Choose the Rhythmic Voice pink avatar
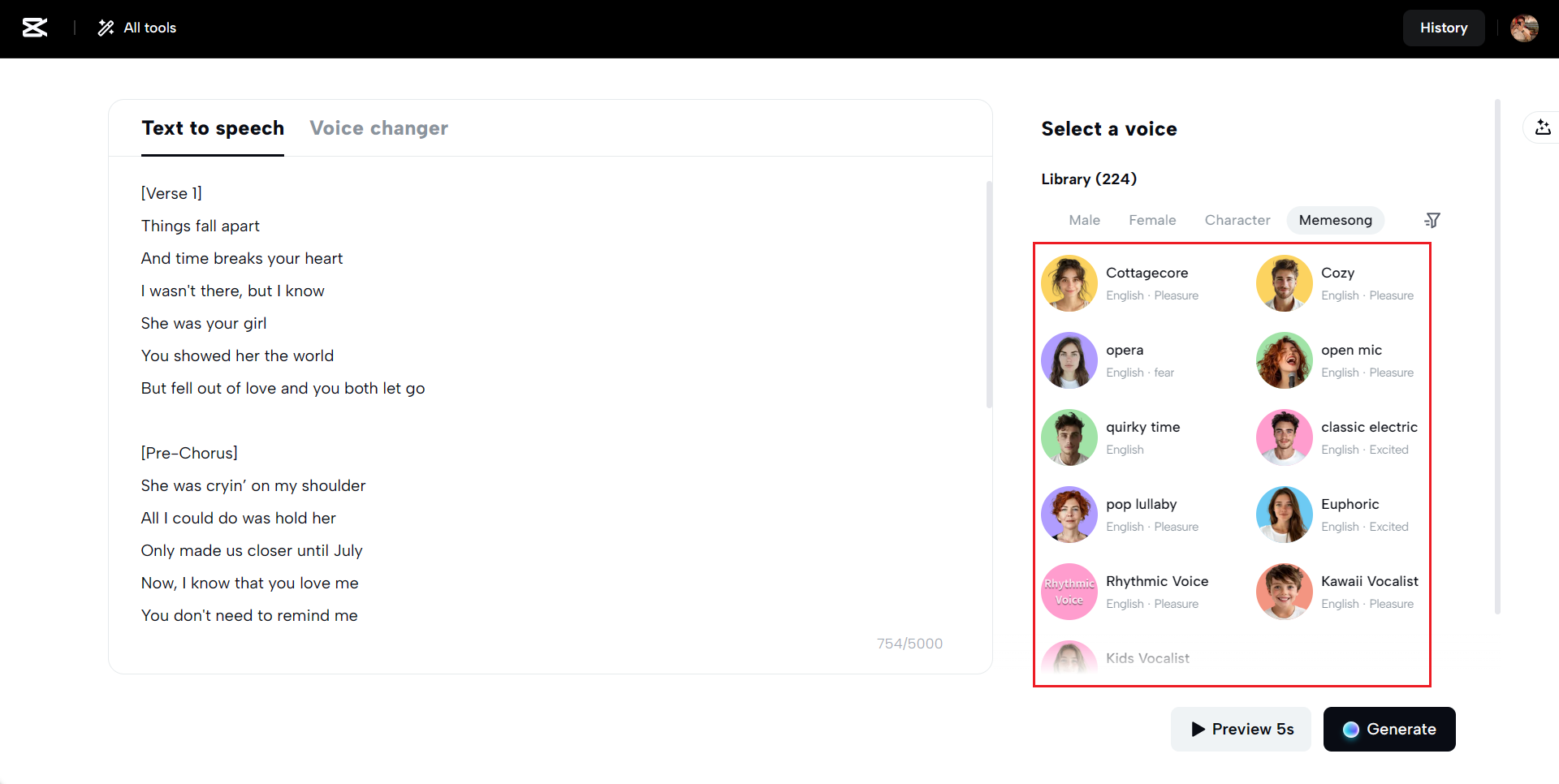This screenshot has width=1559, height=784. pos(1069,592)
